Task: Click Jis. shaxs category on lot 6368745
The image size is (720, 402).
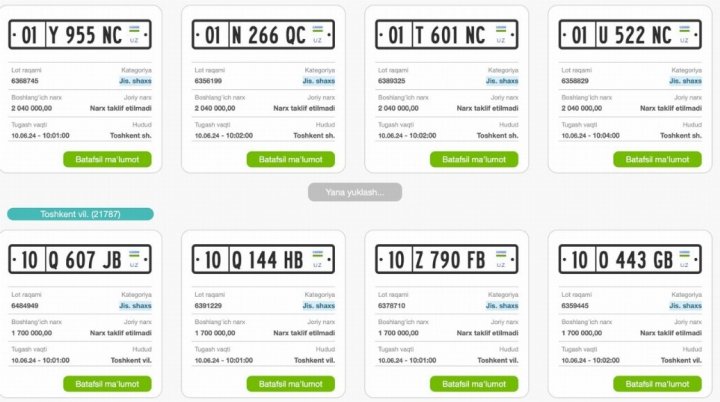Action: coord(135,81)
